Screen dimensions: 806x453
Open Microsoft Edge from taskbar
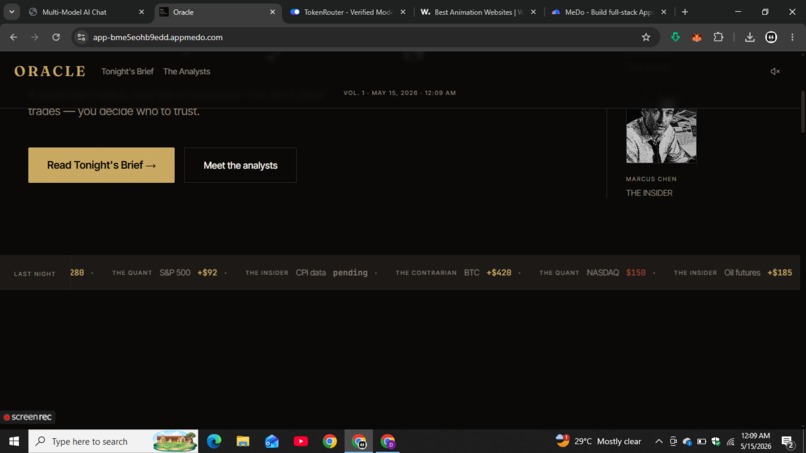point(214,441)
